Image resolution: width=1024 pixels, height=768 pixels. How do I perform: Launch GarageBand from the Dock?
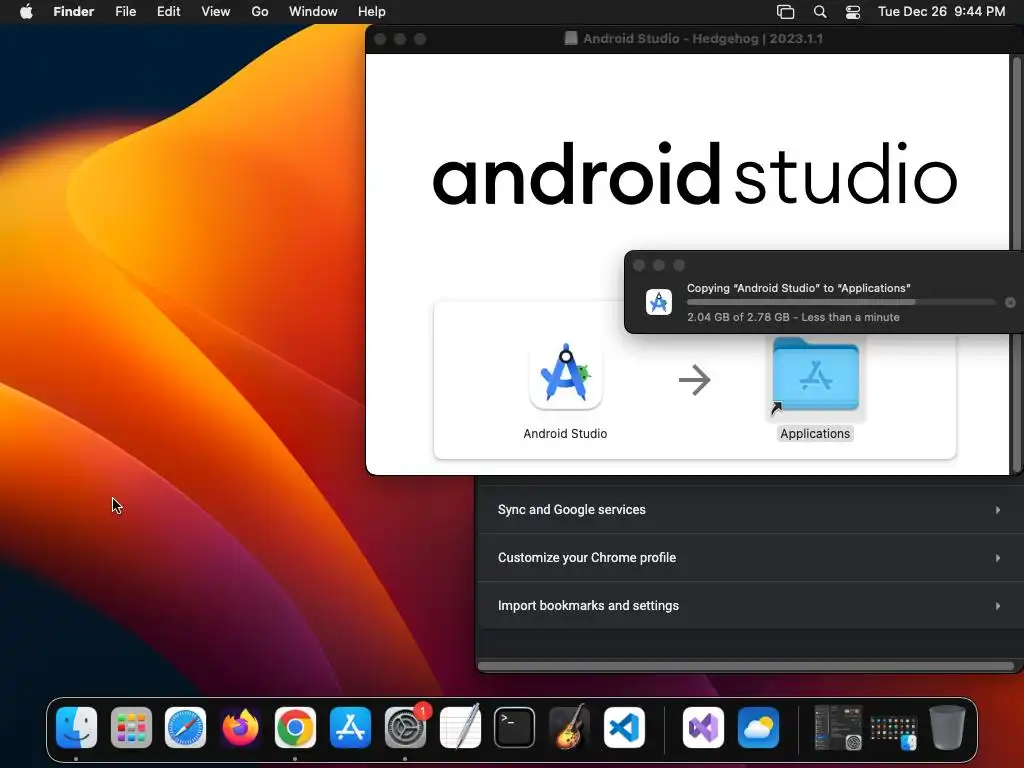pos(569,728)
